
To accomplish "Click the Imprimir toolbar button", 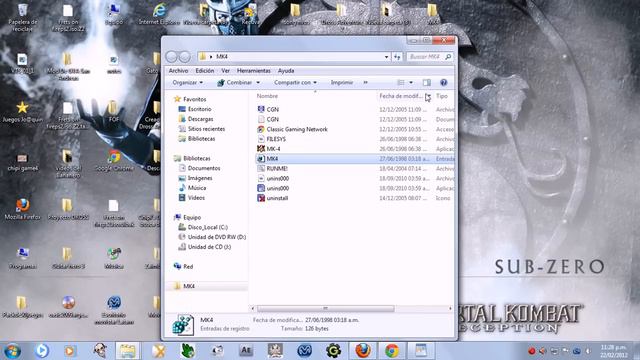I will 342,82.
